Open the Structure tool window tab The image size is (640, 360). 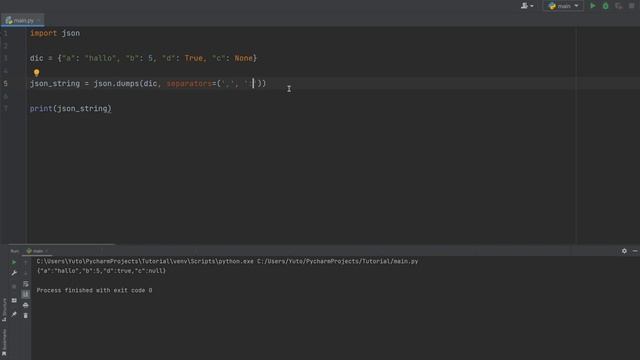coord(4,309)
